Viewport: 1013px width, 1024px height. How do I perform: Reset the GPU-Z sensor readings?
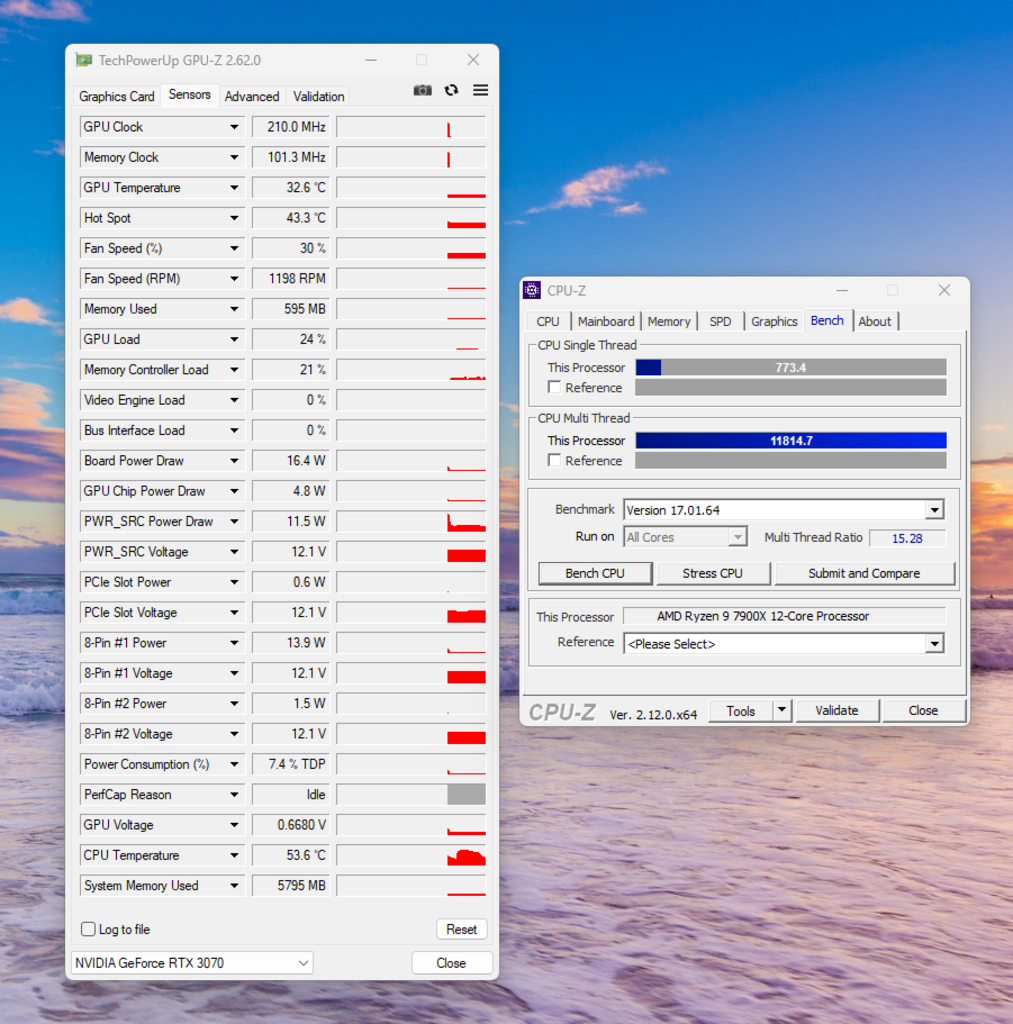(x=462, y=929)
